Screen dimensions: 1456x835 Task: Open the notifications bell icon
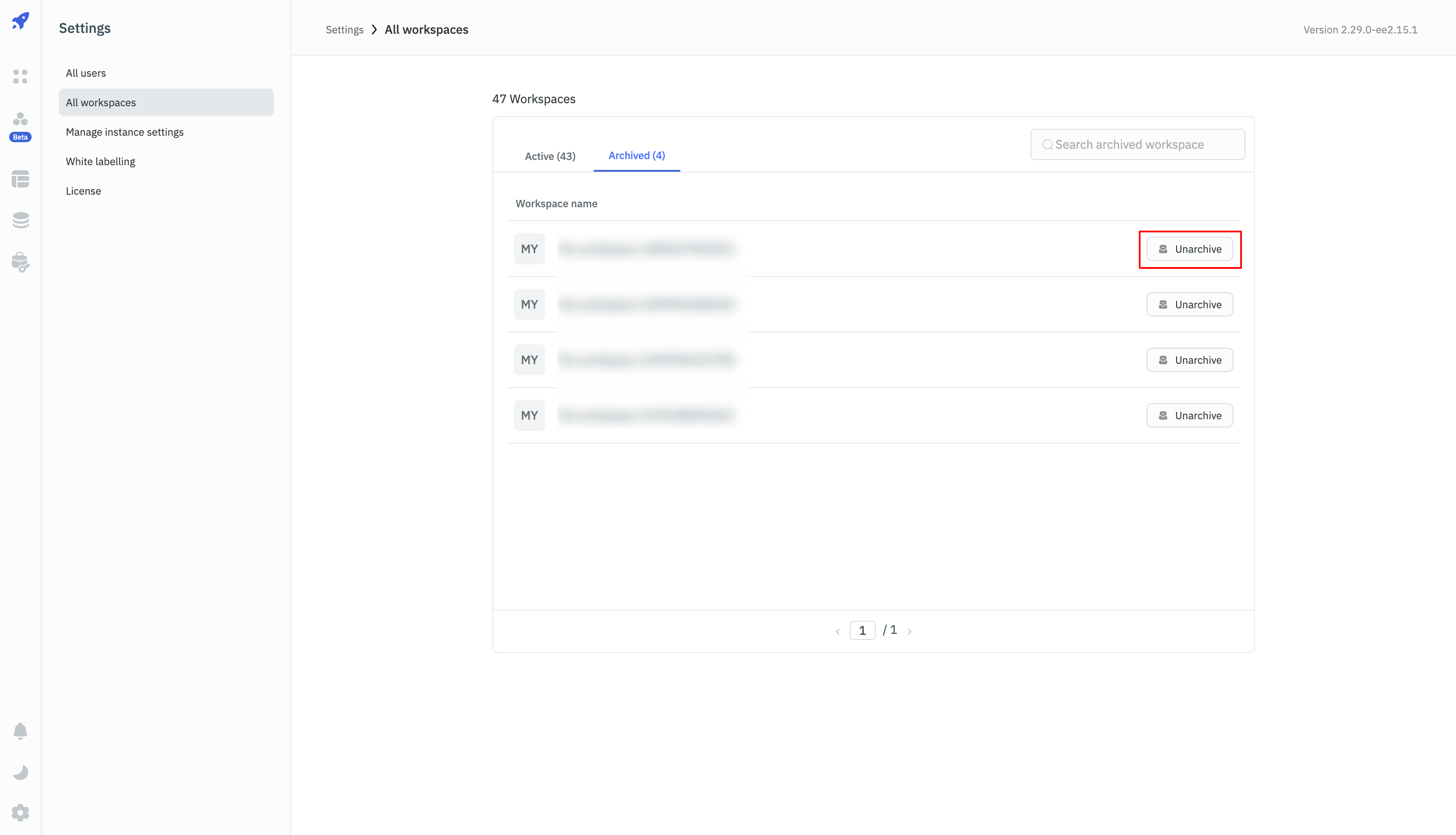tap(21, 731)
